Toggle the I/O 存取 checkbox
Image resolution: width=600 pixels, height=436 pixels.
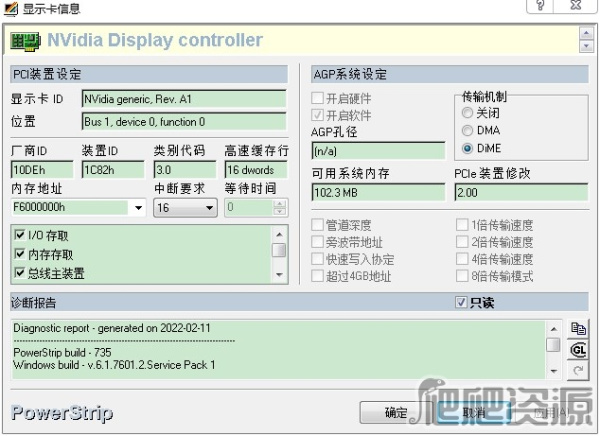[x=19, y=234]
